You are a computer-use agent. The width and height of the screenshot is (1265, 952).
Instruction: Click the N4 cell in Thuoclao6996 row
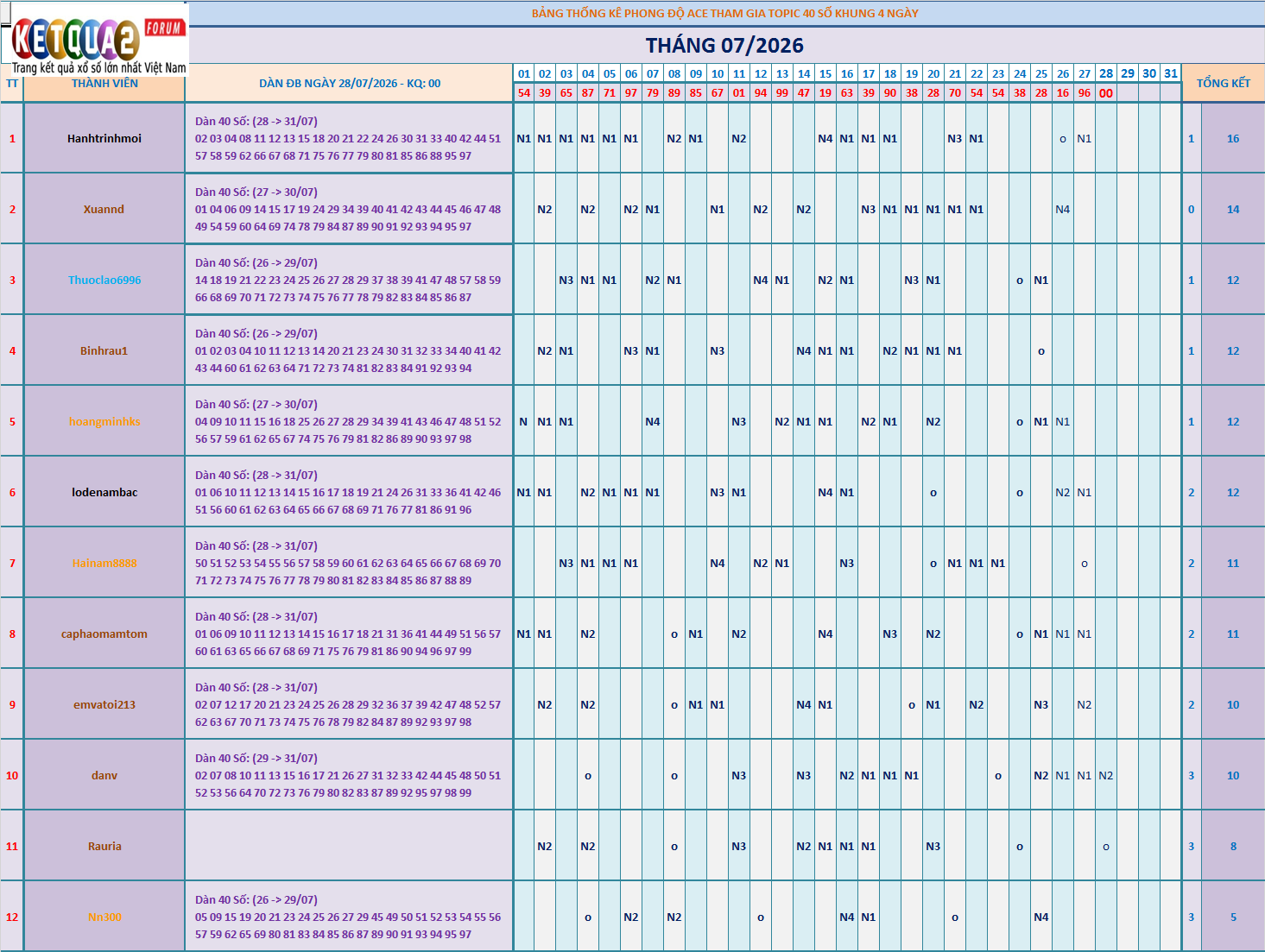pos(761,280)
